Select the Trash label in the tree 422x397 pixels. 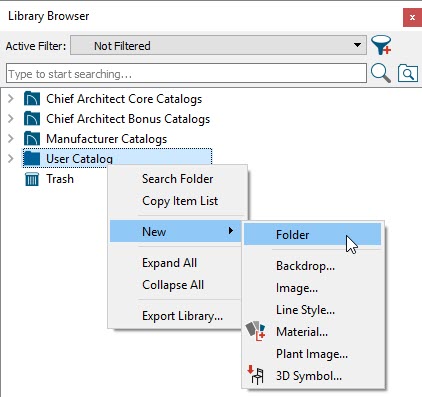click(x=60, y=179)
